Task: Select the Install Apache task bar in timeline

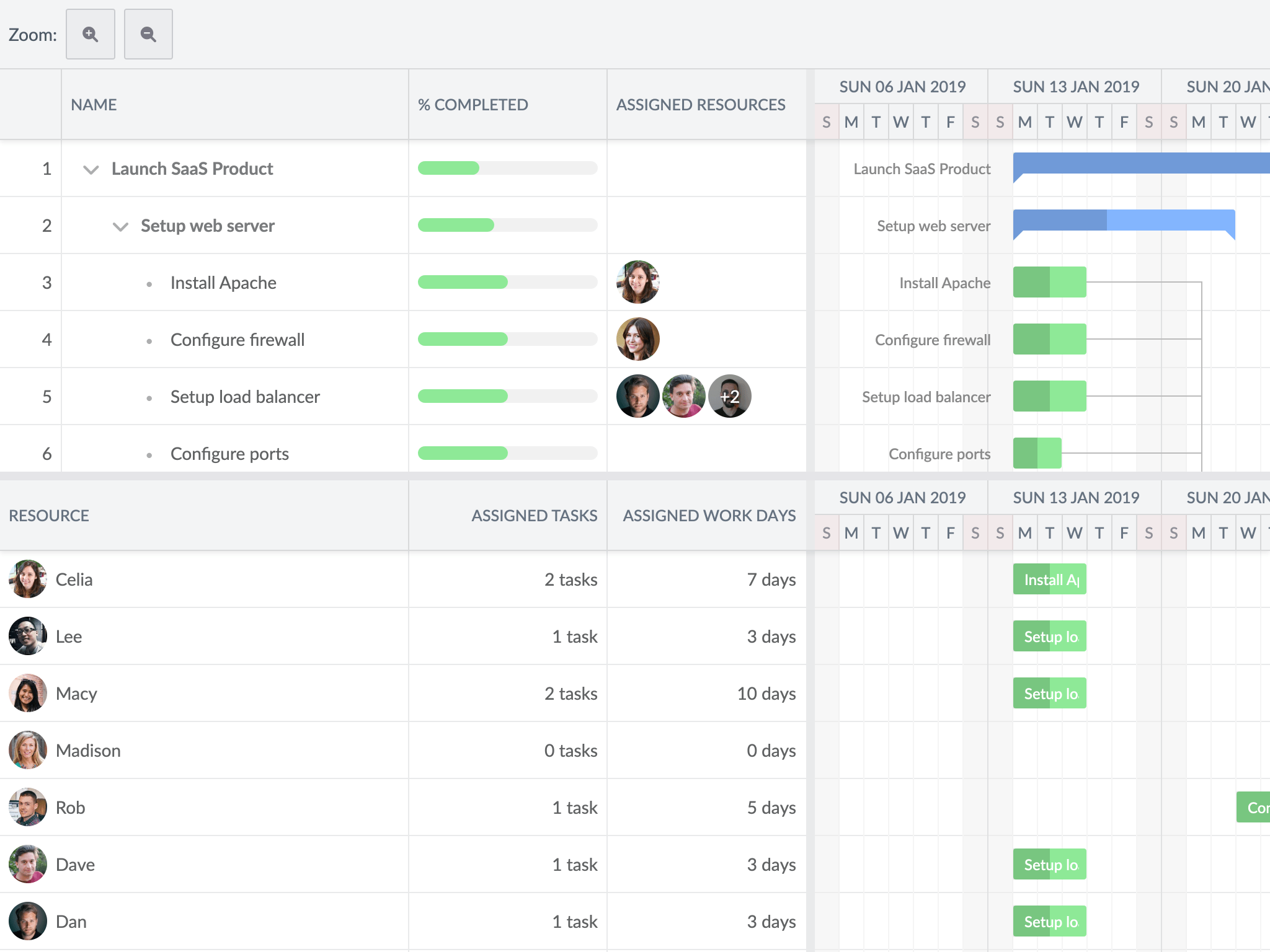Action: (1049, 282)
